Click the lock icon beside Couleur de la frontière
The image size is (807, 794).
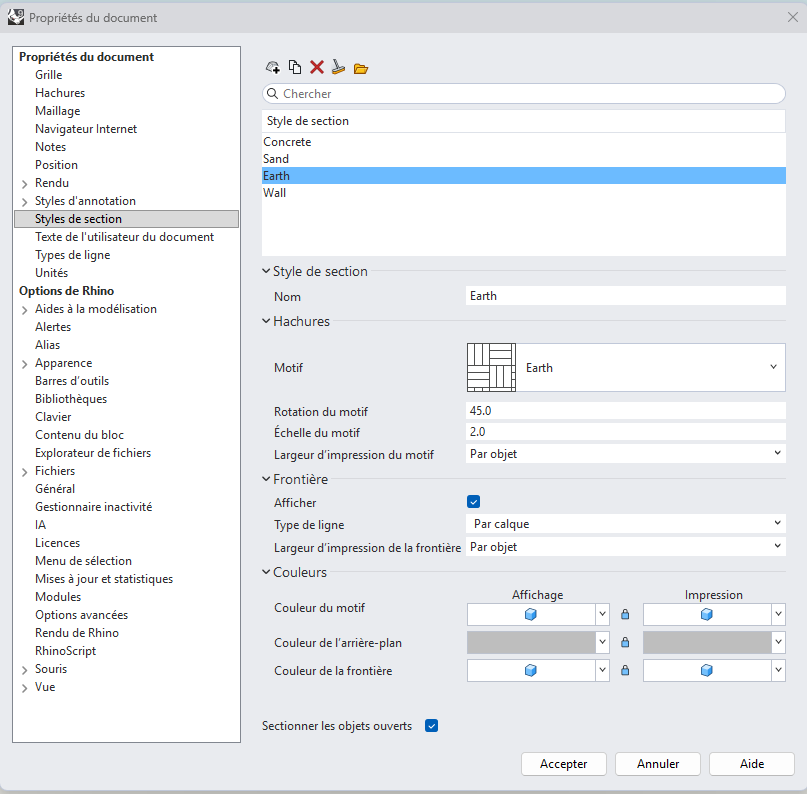[x=625, y=670]
